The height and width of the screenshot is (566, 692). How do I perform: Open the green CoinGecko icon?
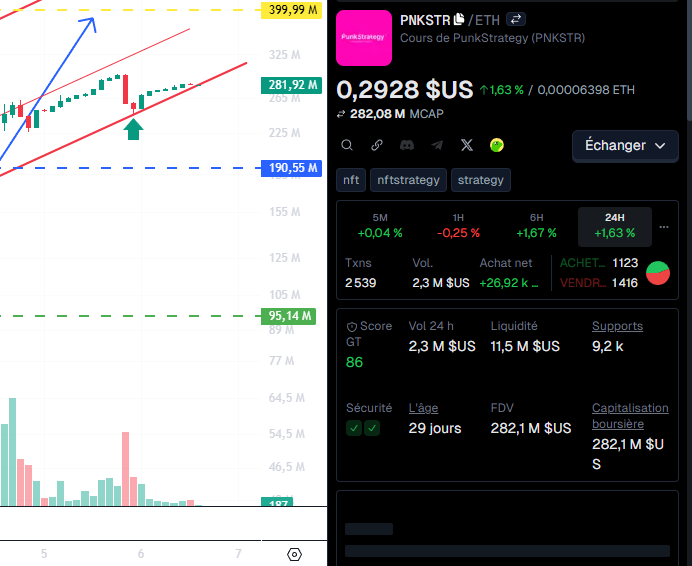[496, 145]
